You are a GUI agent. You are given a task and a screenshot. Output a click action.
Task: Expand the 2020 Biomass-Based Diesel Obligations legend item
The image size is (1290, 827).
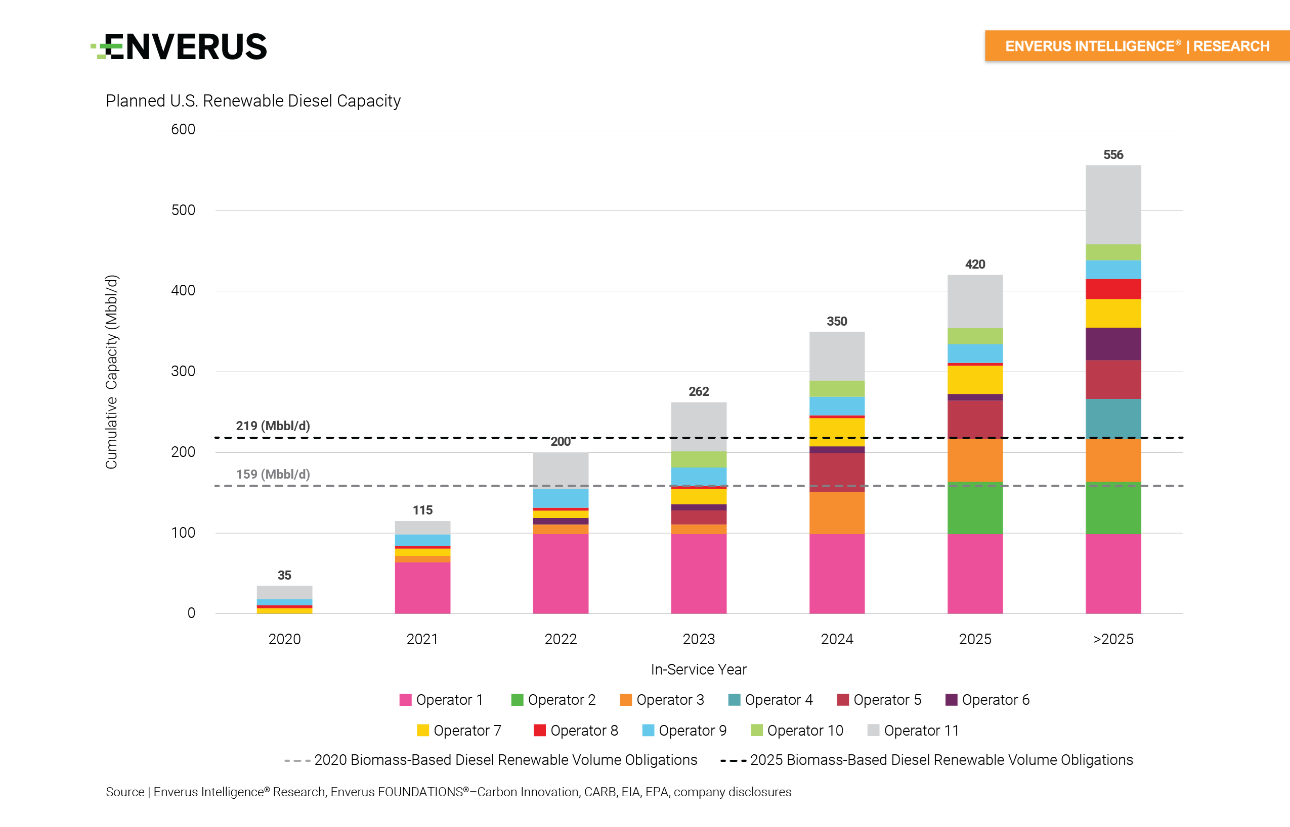pos(490,760)
